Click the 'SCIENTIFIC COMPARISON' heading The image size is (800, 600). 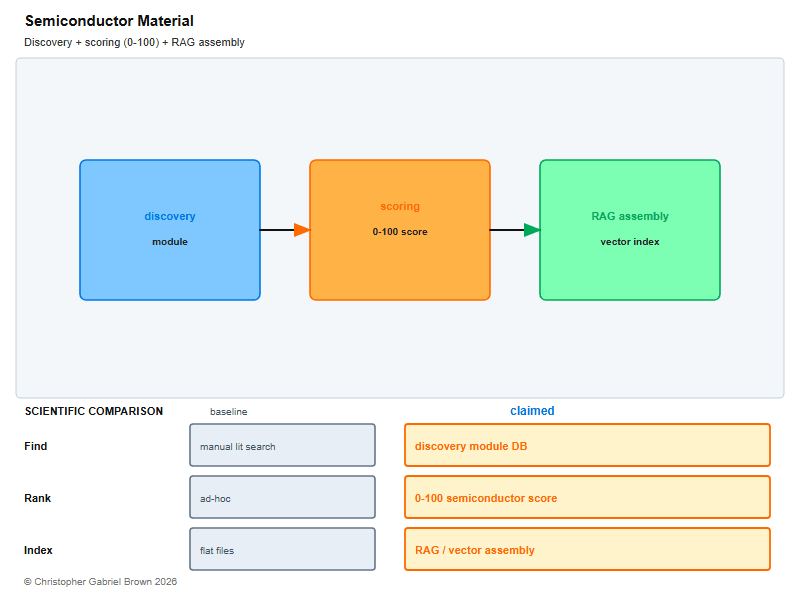94,411
